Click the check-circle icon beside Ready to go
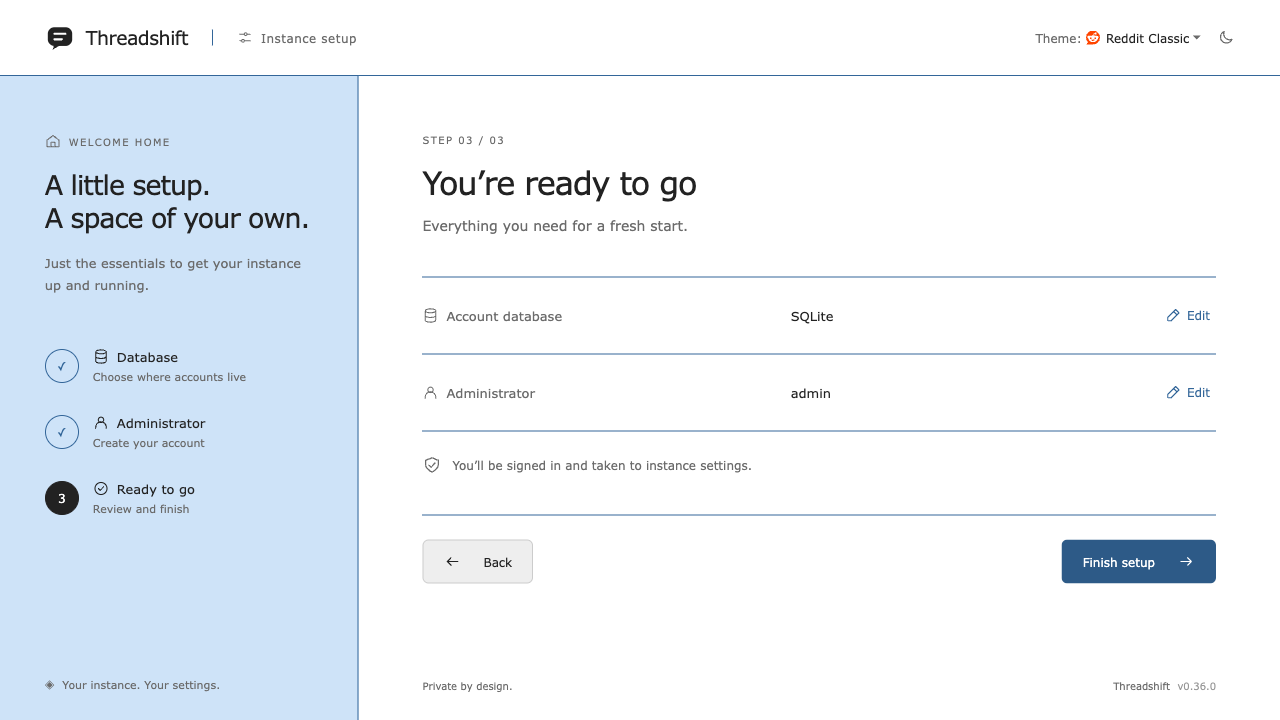The width and height of the screenshot is (1280, 720). click(x=101, y=489)
